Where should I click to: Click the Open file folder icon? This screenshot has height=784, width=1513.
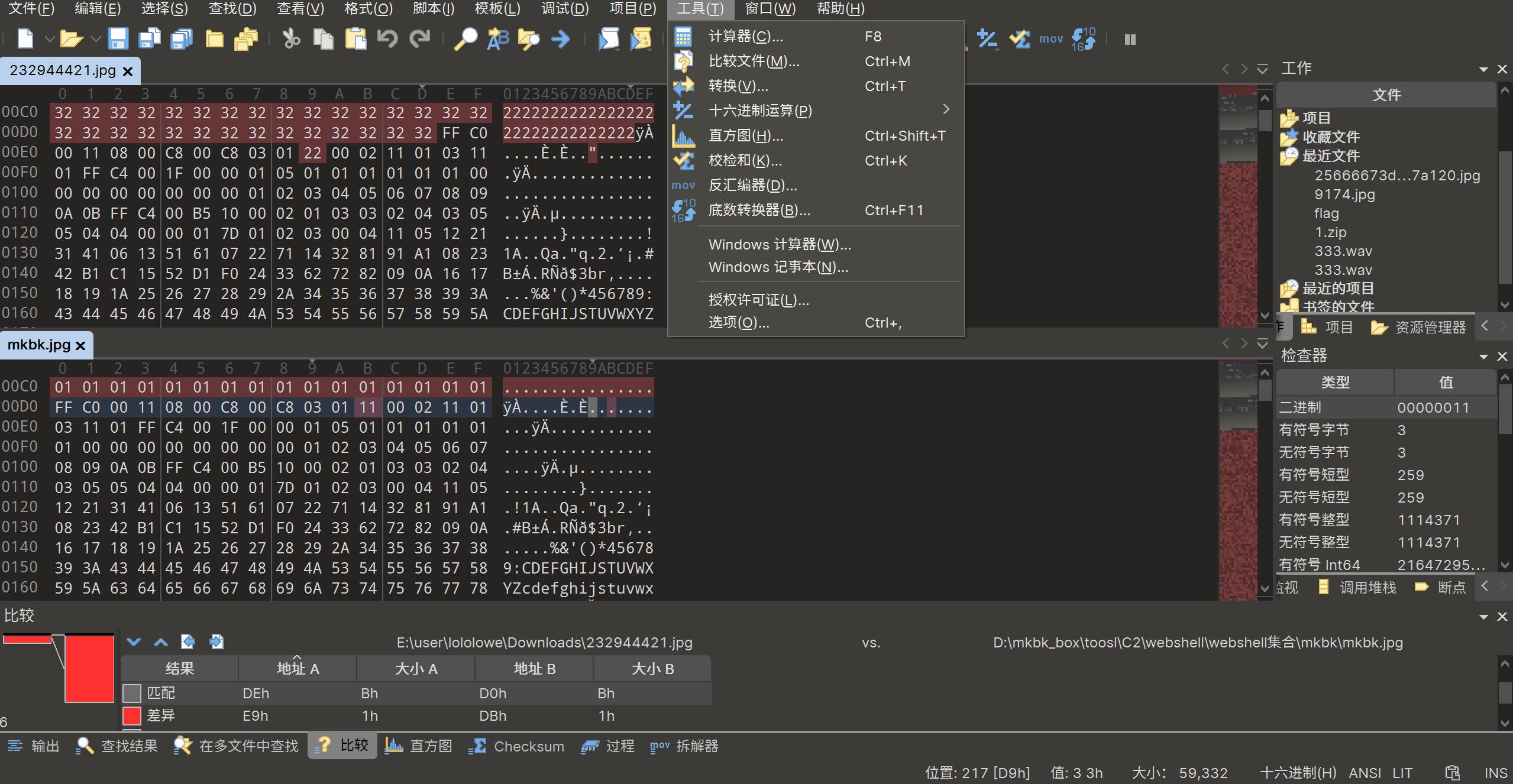tap(70, 39)
